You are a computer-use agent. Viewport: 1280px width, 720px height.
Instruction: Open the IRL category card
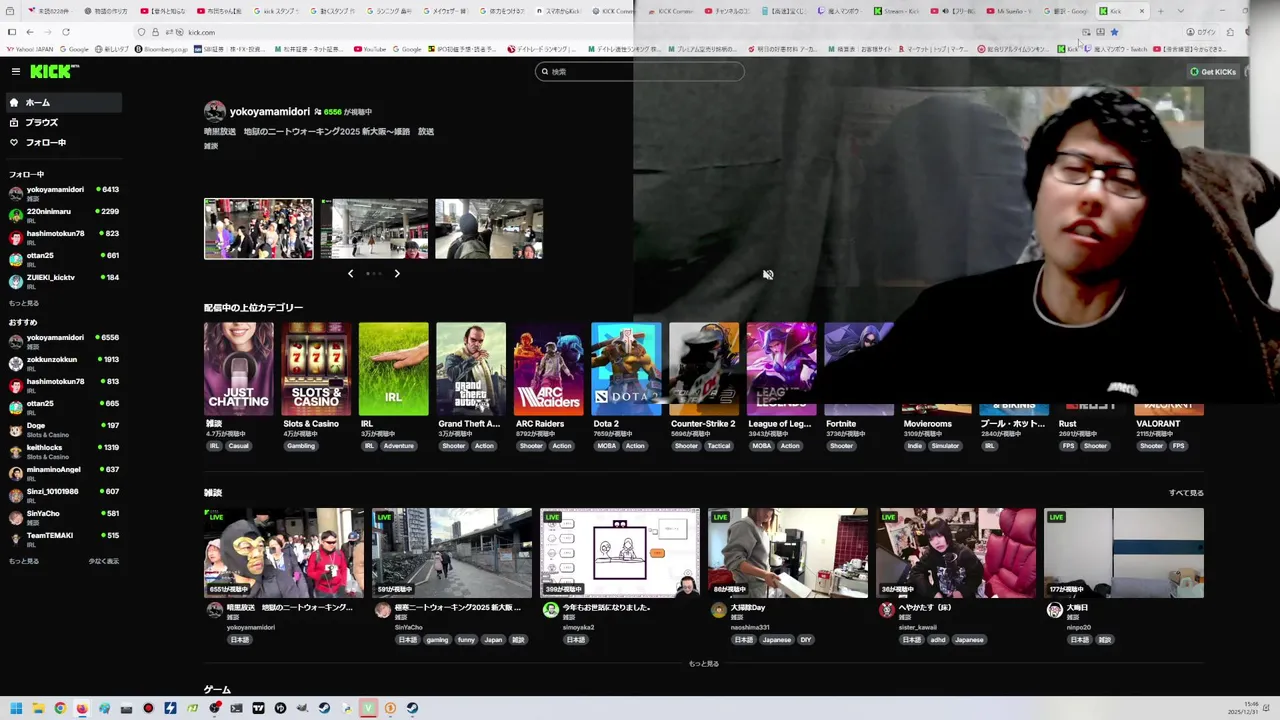(393, 369)
